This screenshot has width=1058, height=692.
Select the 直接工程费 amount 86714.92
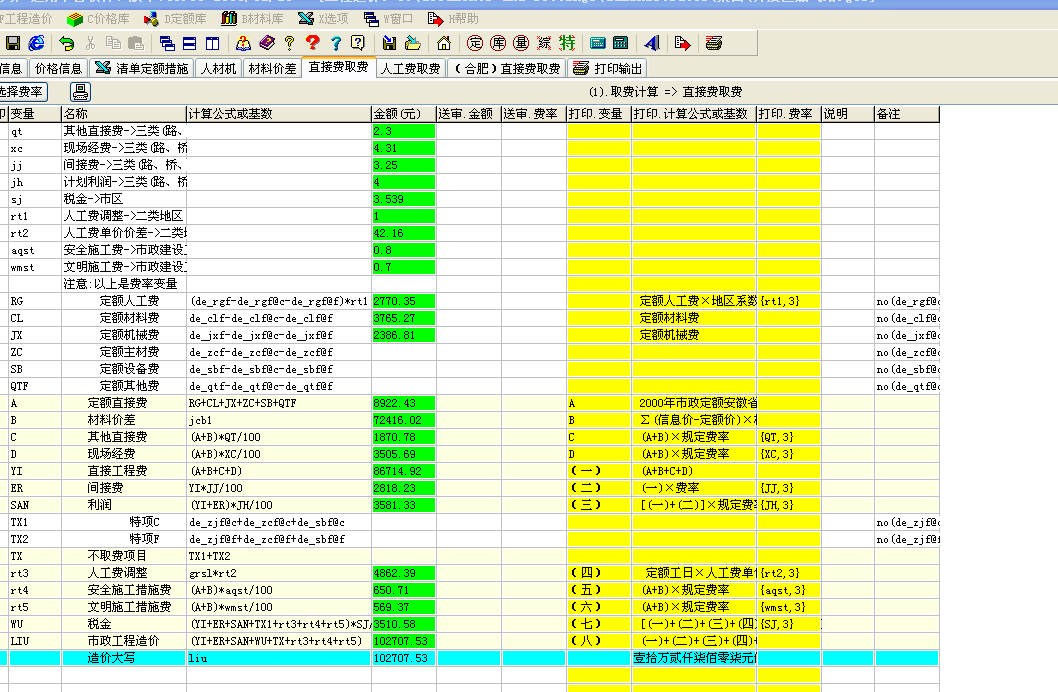[403, 471]
